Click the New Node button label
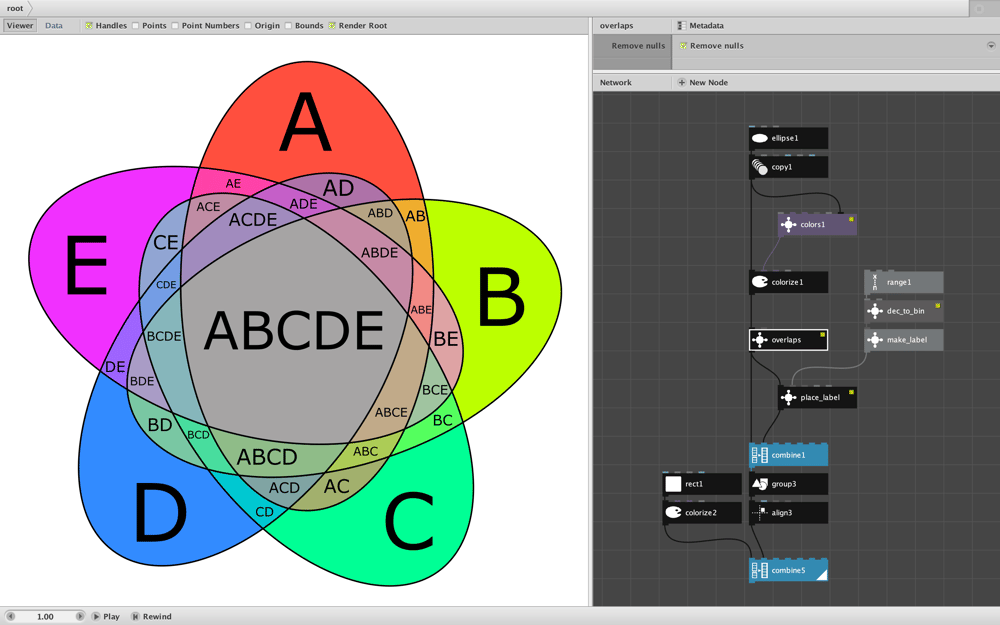Image resolution: width=1000 pixels, height=625 pixels. point(709,82)
